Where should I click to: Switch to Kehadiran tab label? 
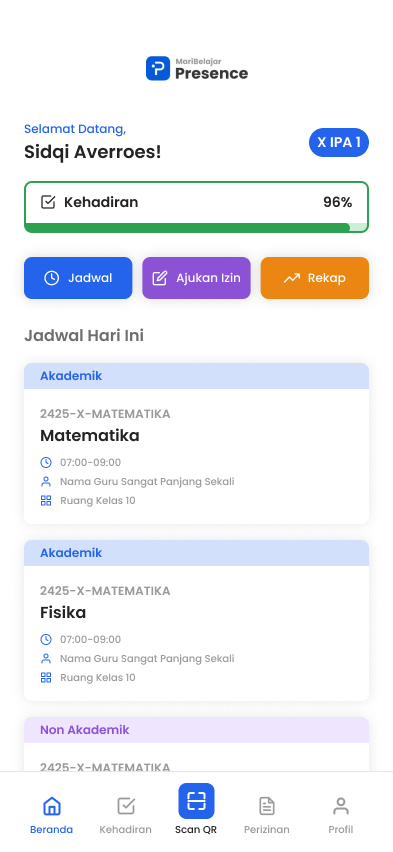pyautogui.click(x=126, y=830)
